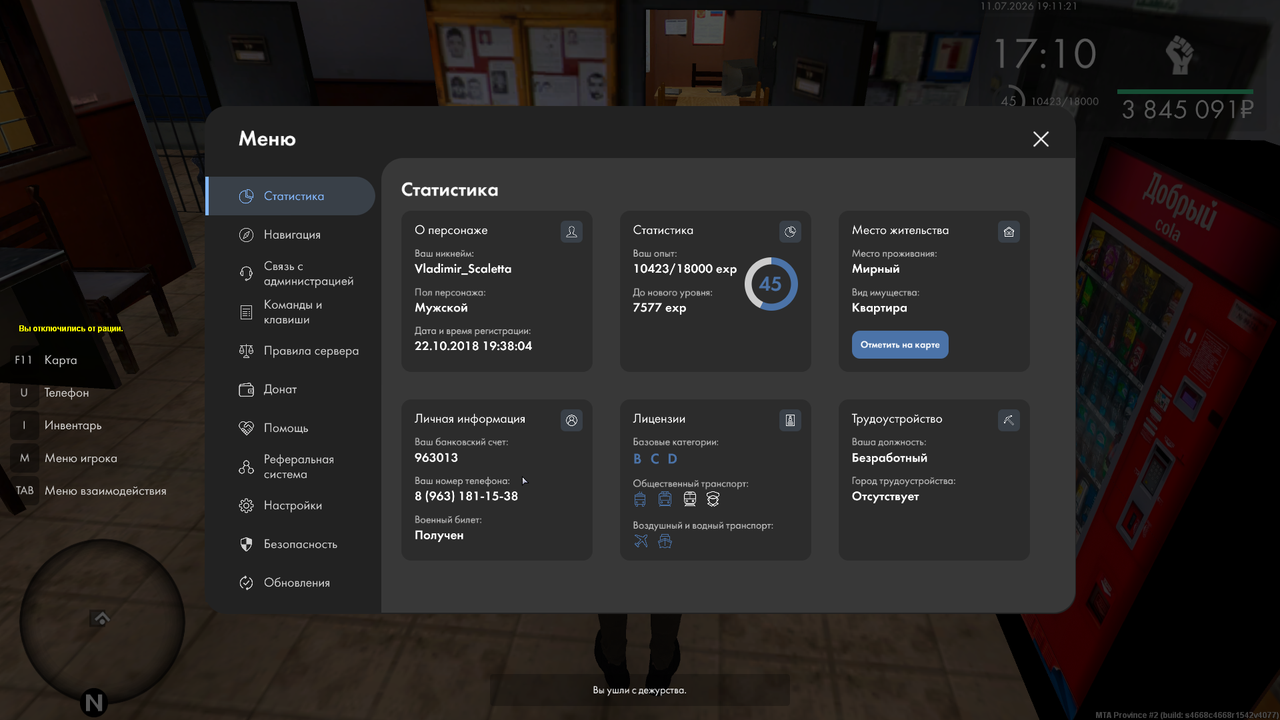Click the conductor cap license icon
The image size is (1280, 720).
[713, 499]
